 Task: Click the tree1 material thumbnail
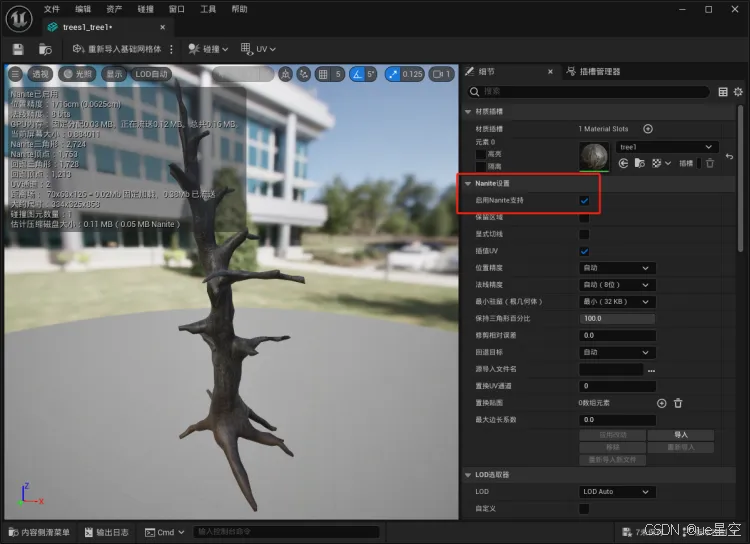pos(594,156)
